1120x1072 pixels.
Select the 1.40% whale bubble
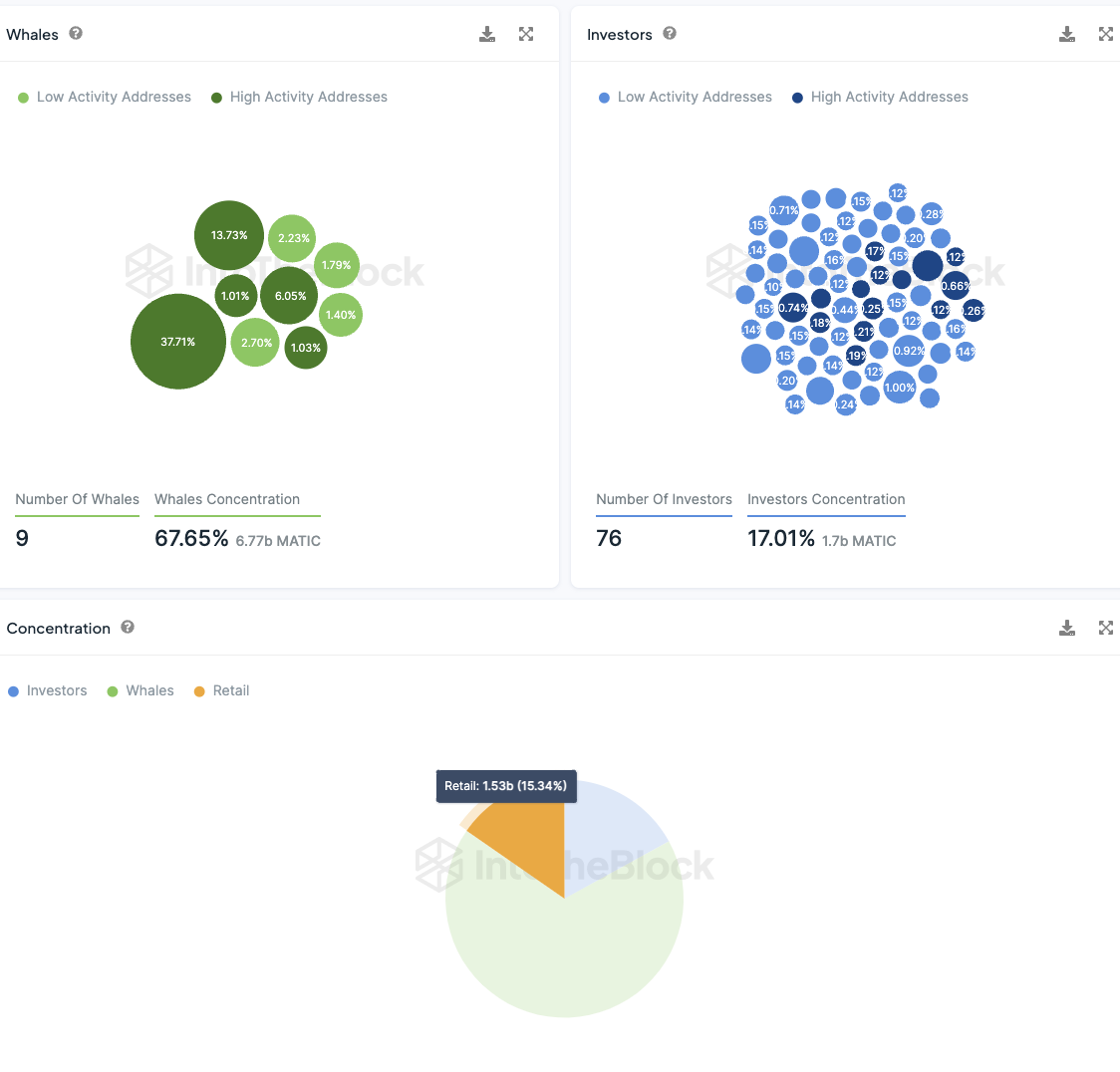pyautogui.click(x=341, y=315)
